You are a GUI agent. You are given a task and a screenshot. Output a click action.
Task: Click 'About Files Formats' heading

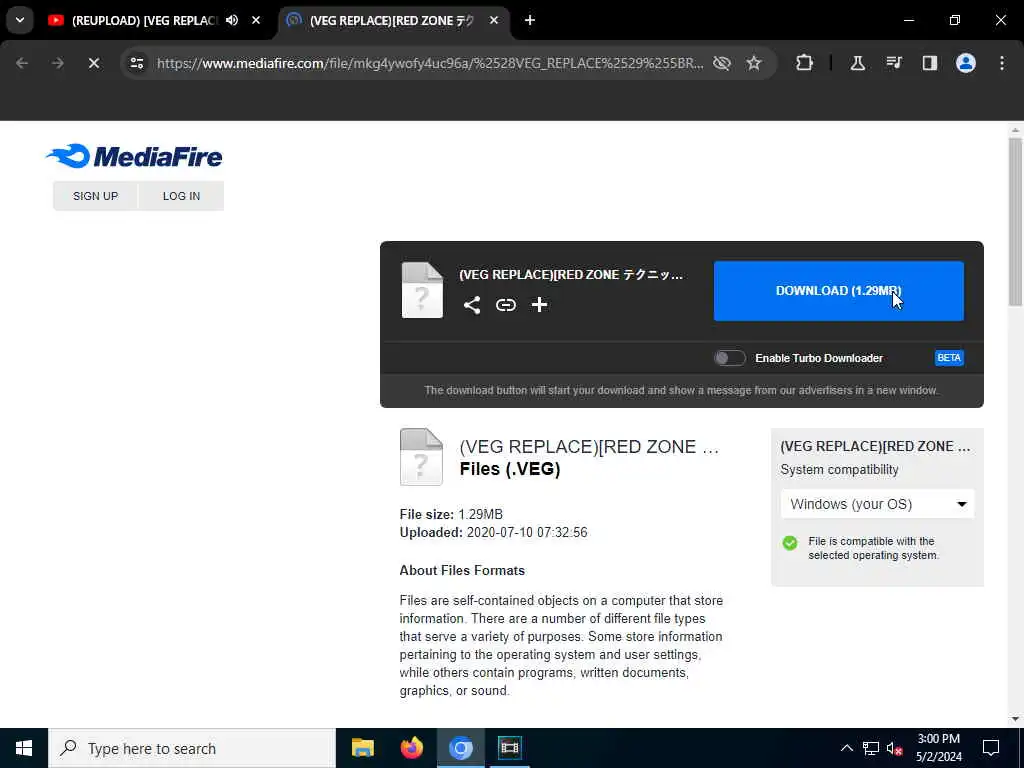(462, 570)
